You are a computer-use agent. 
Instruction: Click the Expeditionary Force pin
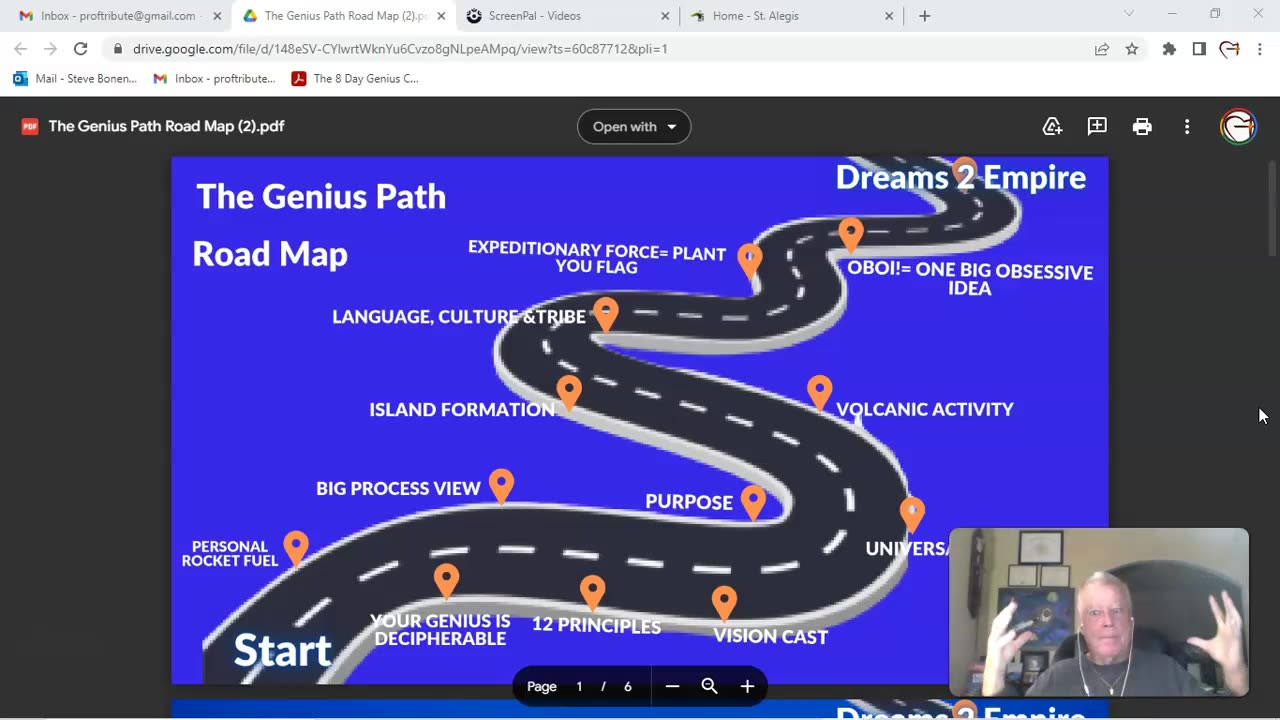coord(749,260)
